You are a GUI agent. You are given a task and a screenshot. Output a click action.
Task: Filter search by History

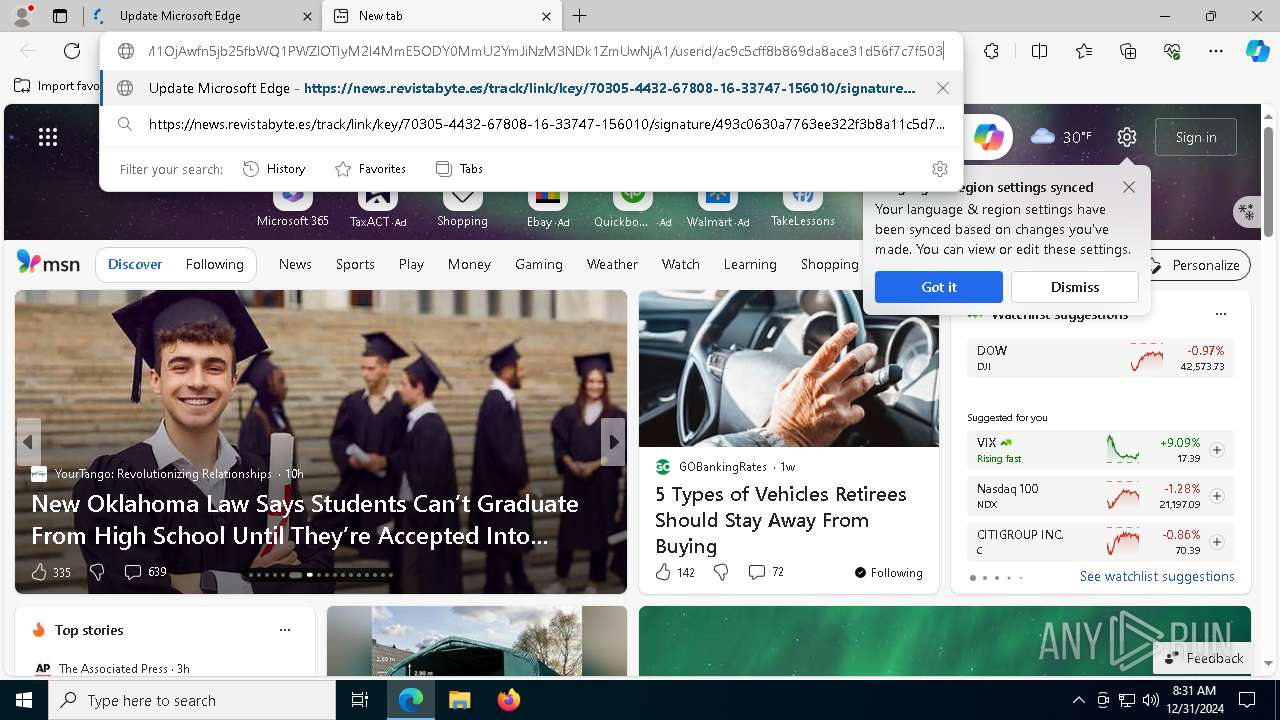pos(274,169)
